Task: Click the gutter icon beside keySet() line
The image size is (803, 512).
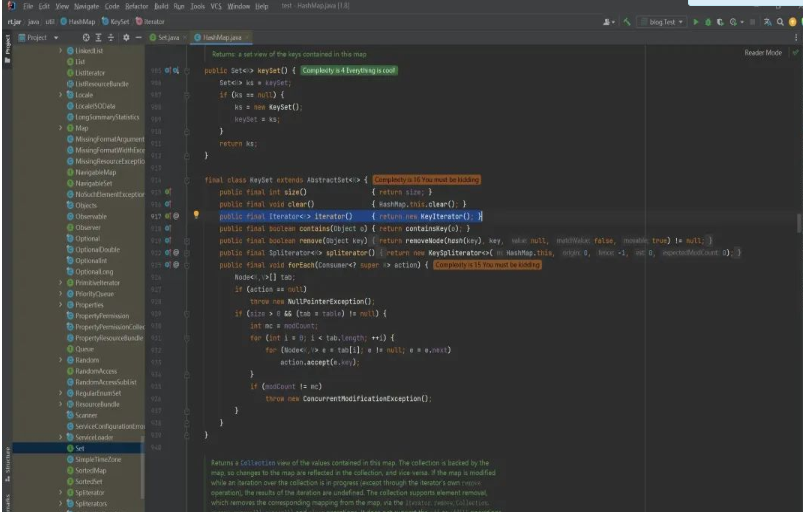Action: (x=168, y=70)
